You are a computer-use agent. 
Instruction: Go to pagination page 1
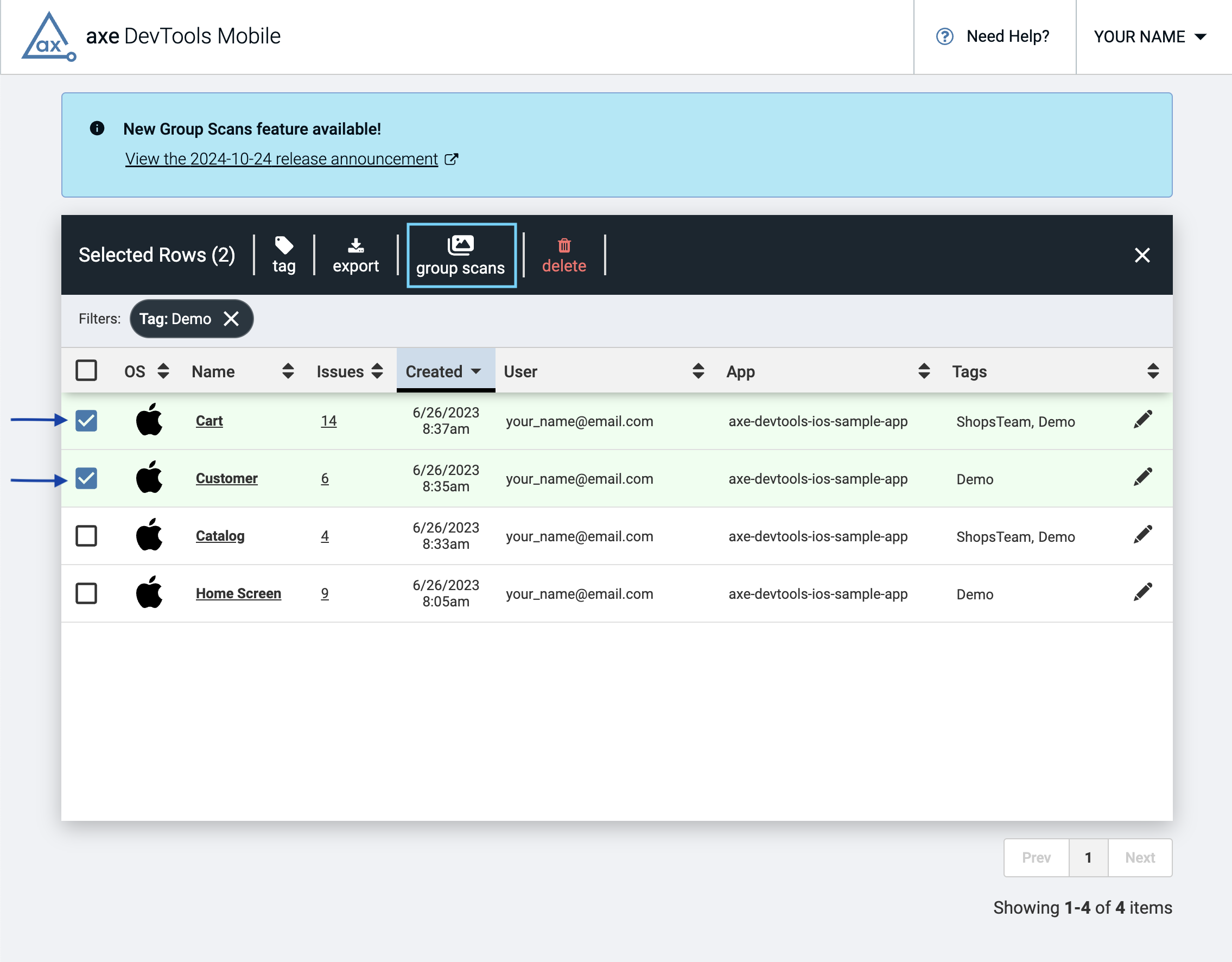1088,858
